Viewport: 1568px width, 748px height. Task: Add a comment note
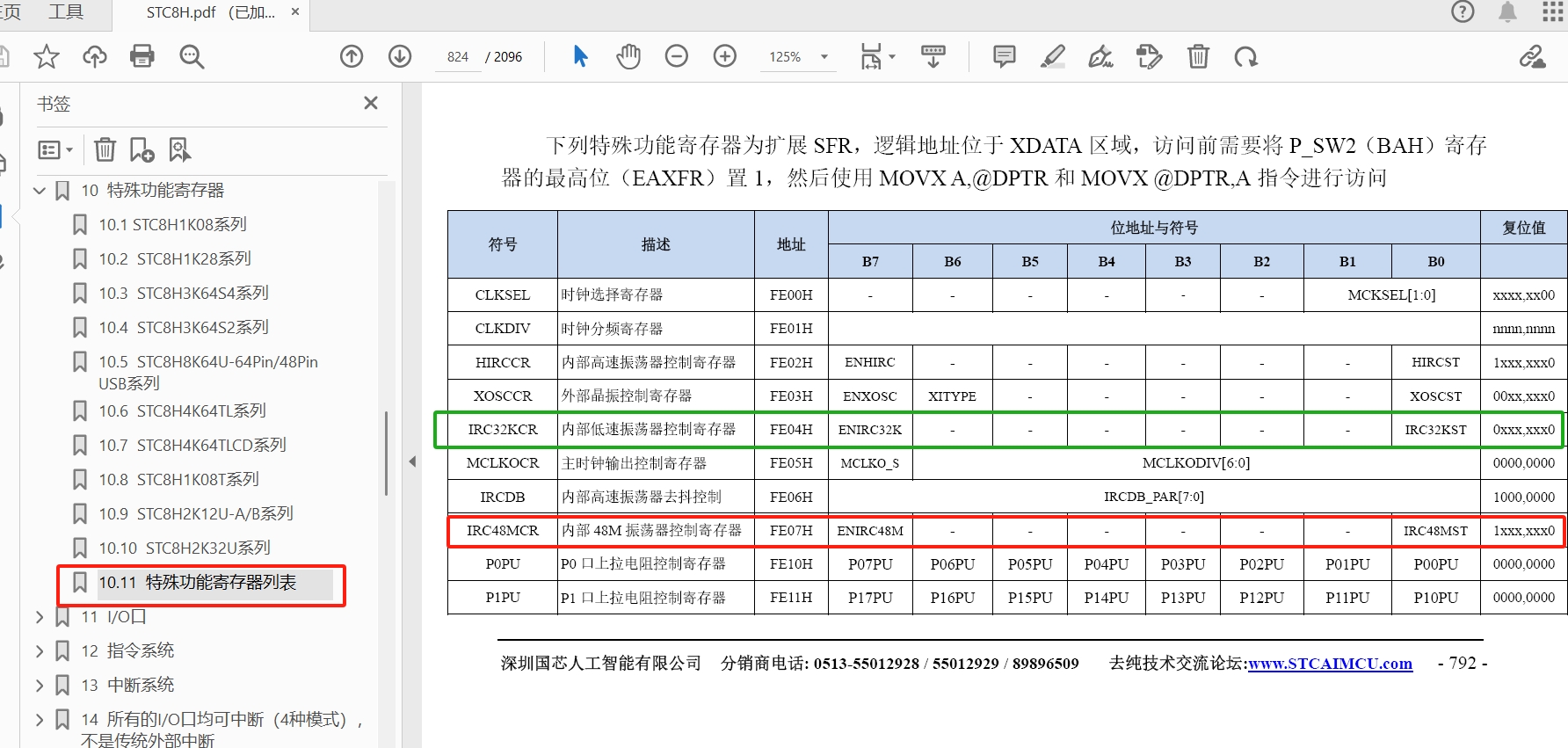(1004, 57)
